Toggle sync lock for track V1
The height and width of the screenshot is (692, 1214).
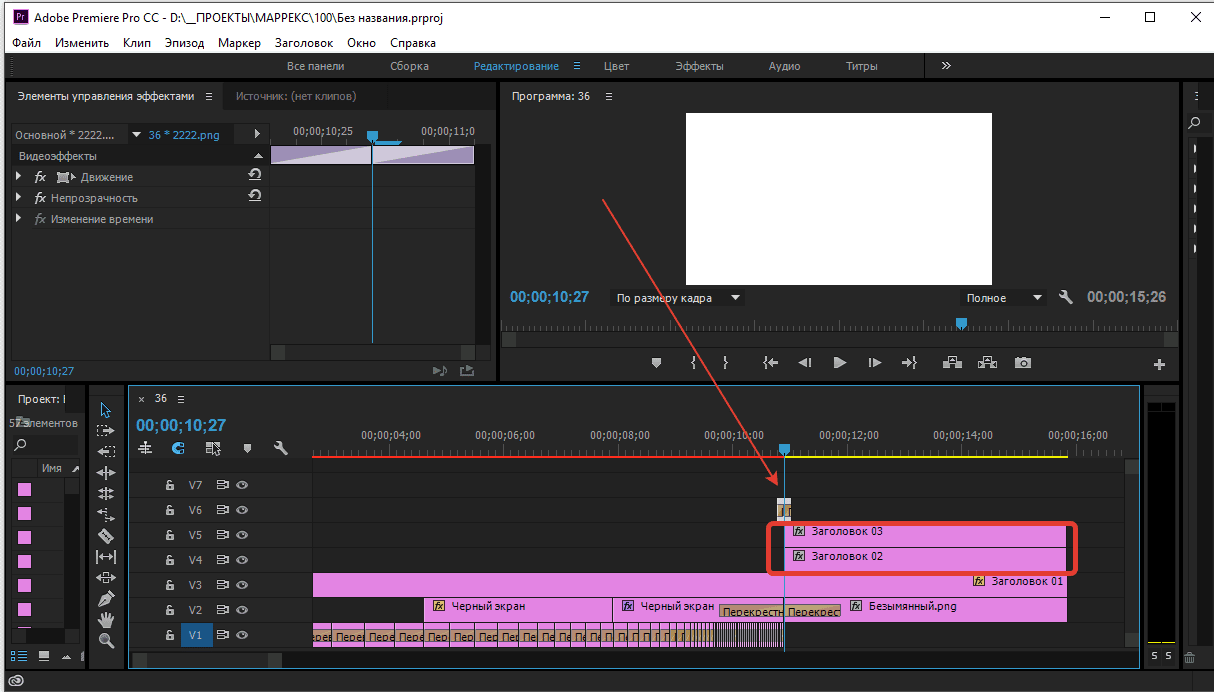click(x=223, y=635)
